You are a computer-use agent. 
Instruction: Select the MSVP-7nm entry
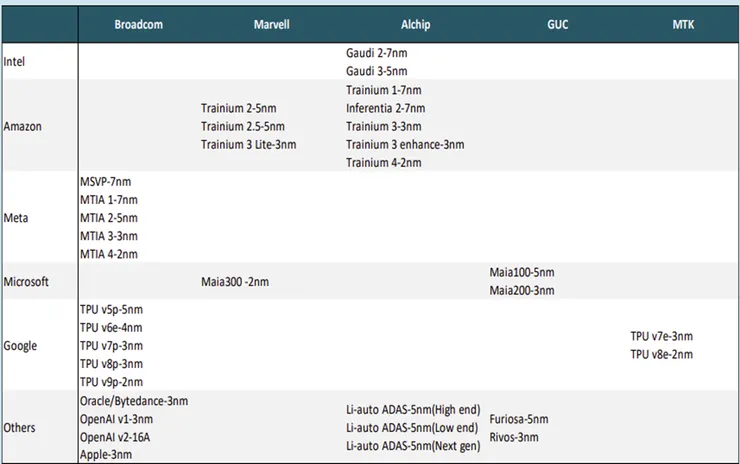(x=105, y=182)
